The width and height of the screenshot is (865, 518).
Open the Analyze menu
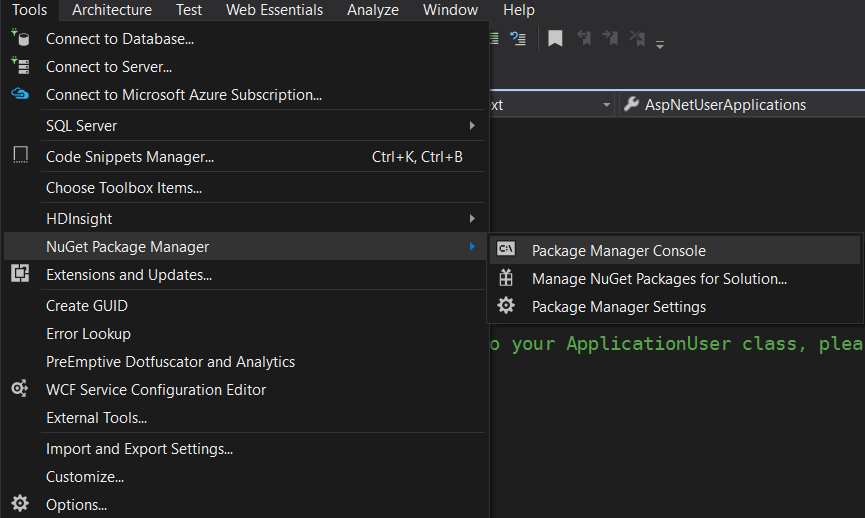[x=372, y=10]
